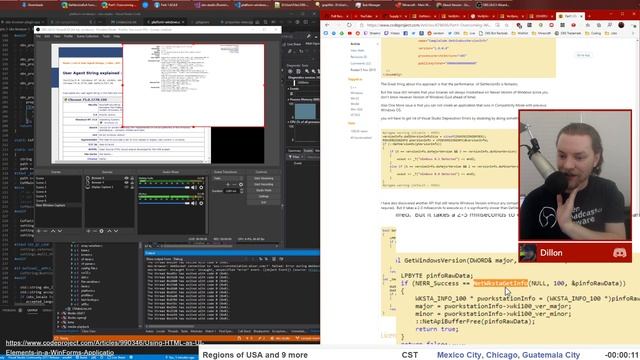Expand the libobs-opengl project in Solution Explorer
The height and width of the screenshot is (360, 640).
58,318
